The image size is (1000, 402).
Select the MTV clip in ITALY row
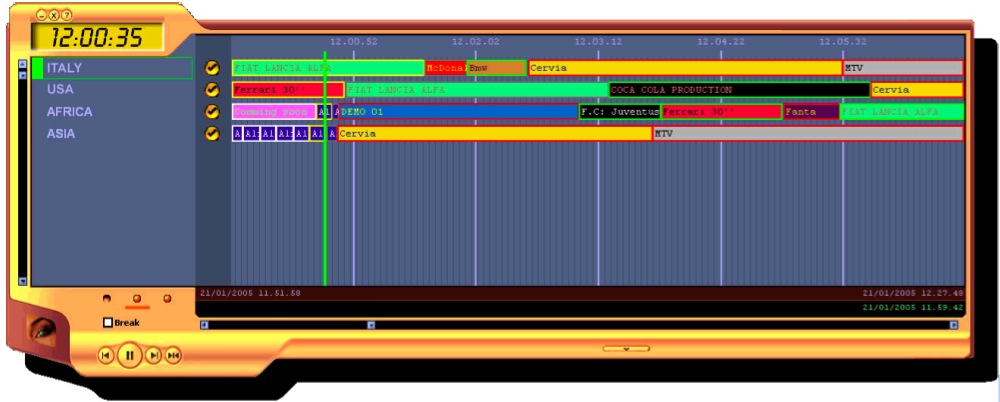903,68
